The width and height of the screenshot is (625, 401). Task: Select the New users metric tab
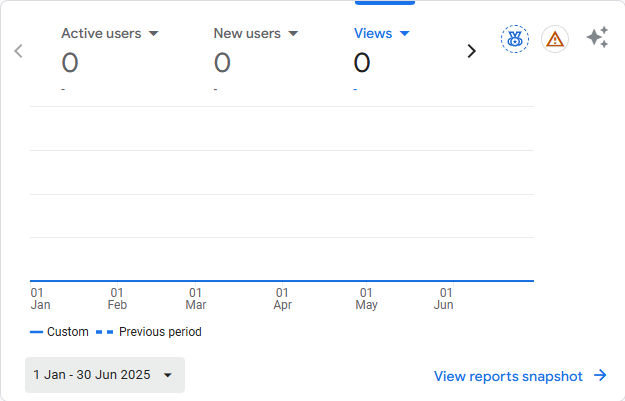(246, 34)
